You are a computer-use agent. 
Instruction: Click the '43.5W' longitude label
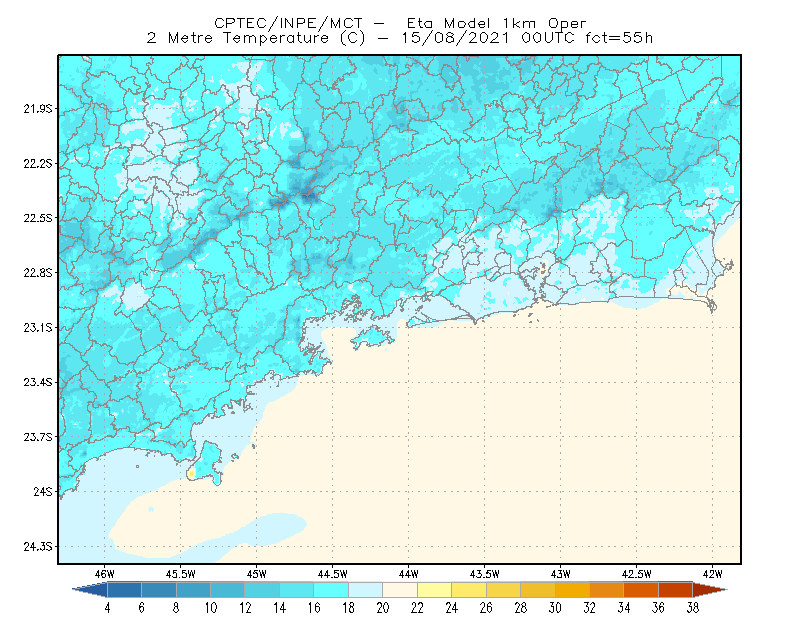coord(484,574)
